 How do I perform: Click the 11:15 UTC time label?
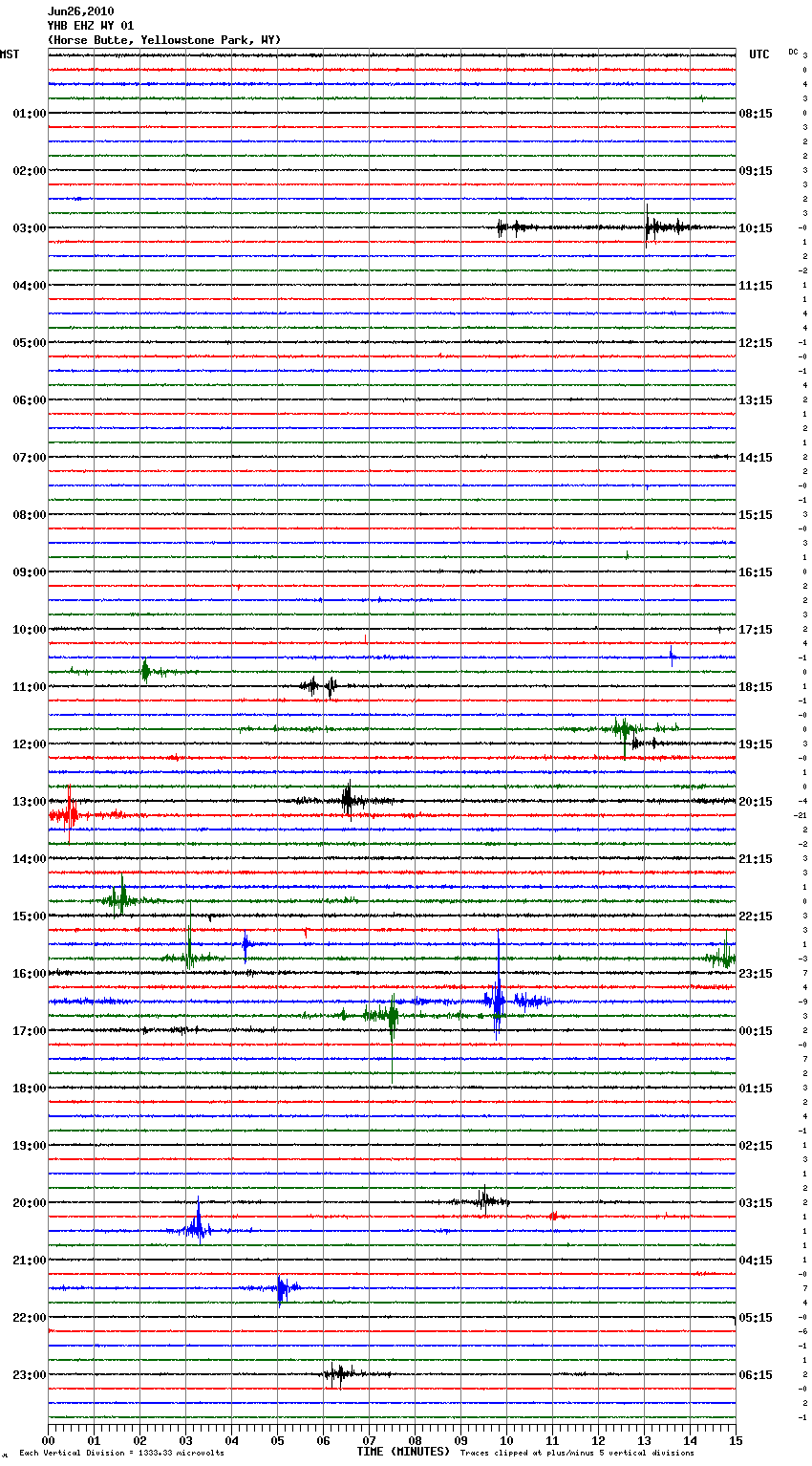click(756, 286)
